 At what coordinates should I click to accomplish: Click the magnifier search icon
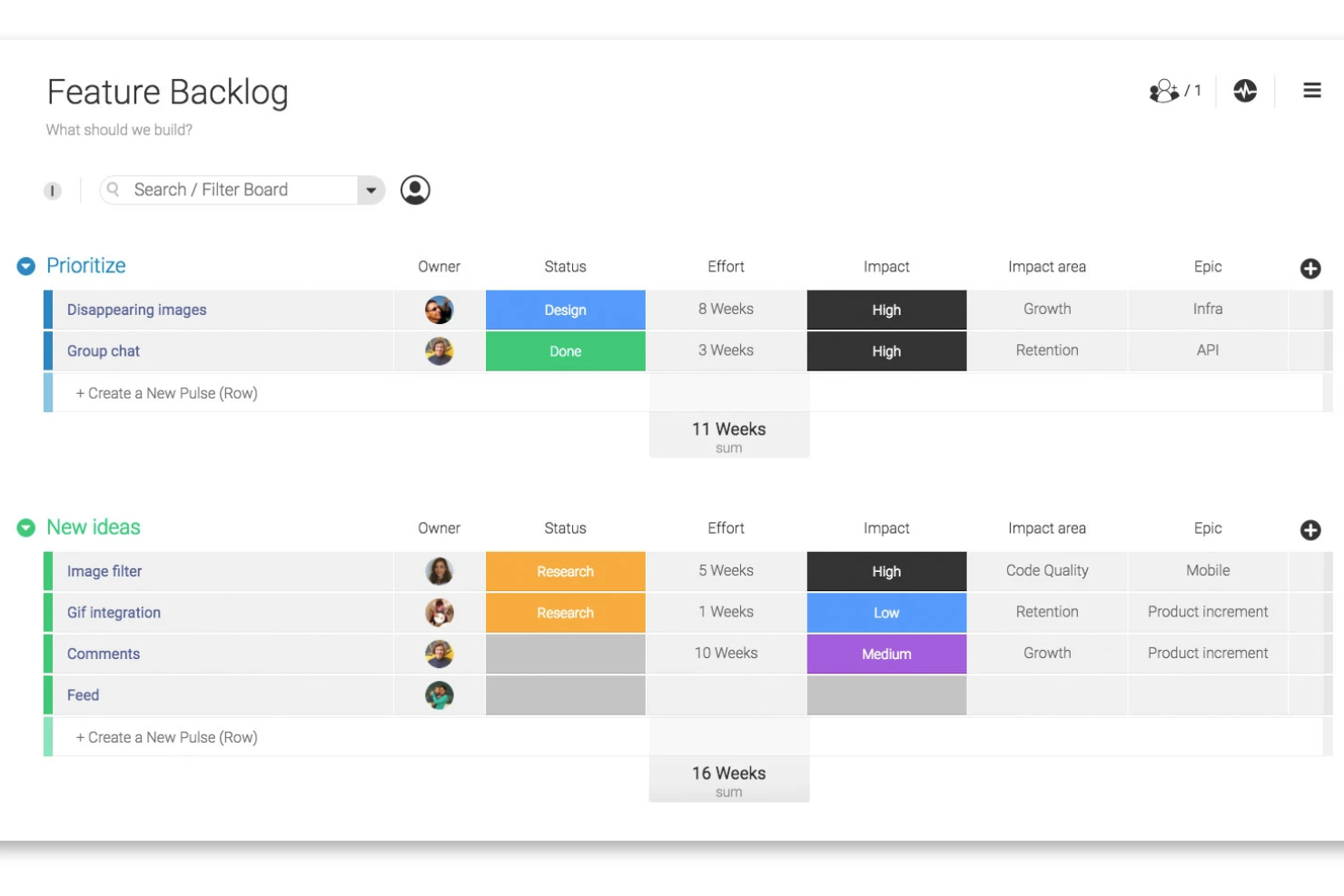tap(114, 189)
